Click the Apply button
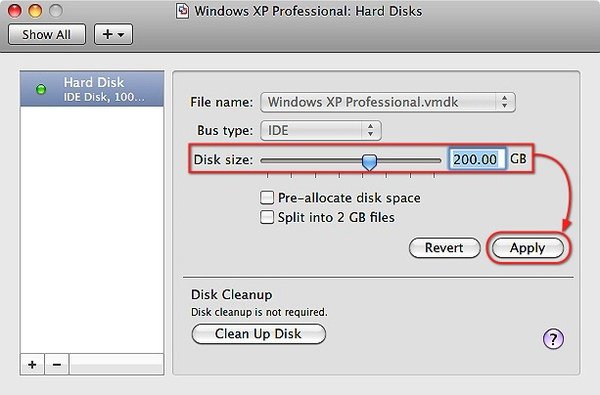 528,248
